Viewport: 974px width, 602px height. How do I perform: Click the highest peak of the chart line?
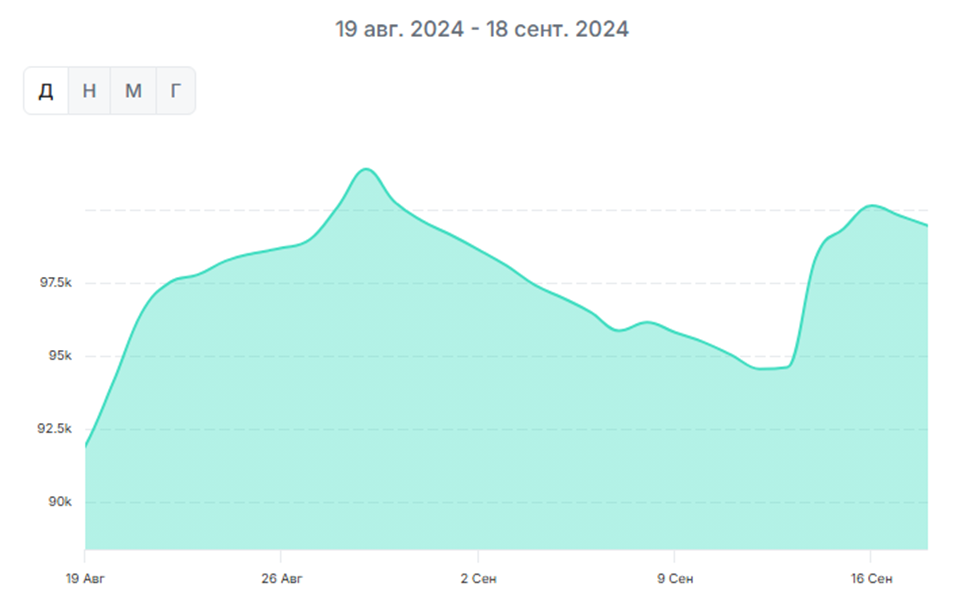366,169
